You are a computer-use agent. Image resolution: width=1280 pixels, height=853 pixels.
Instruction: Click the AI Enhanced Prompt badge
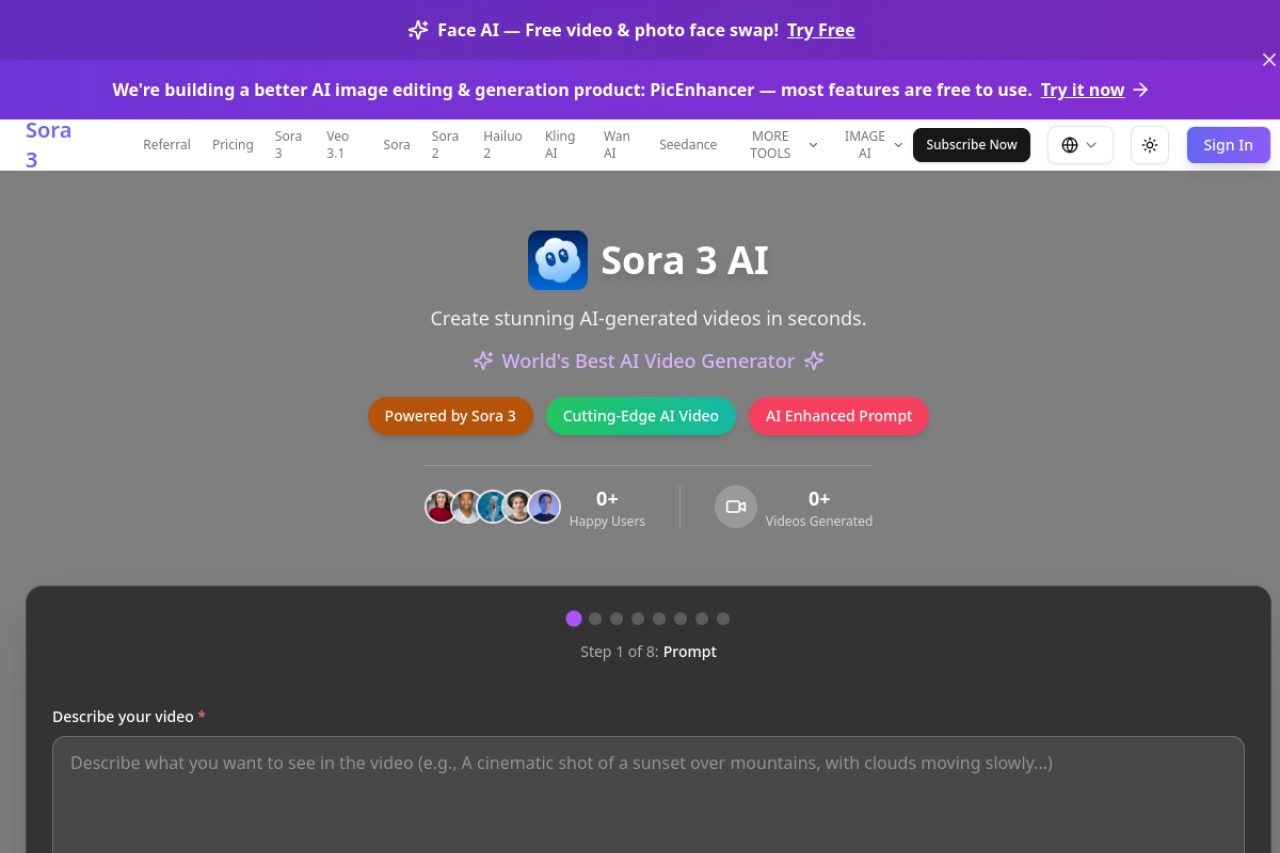coord(839,416)
